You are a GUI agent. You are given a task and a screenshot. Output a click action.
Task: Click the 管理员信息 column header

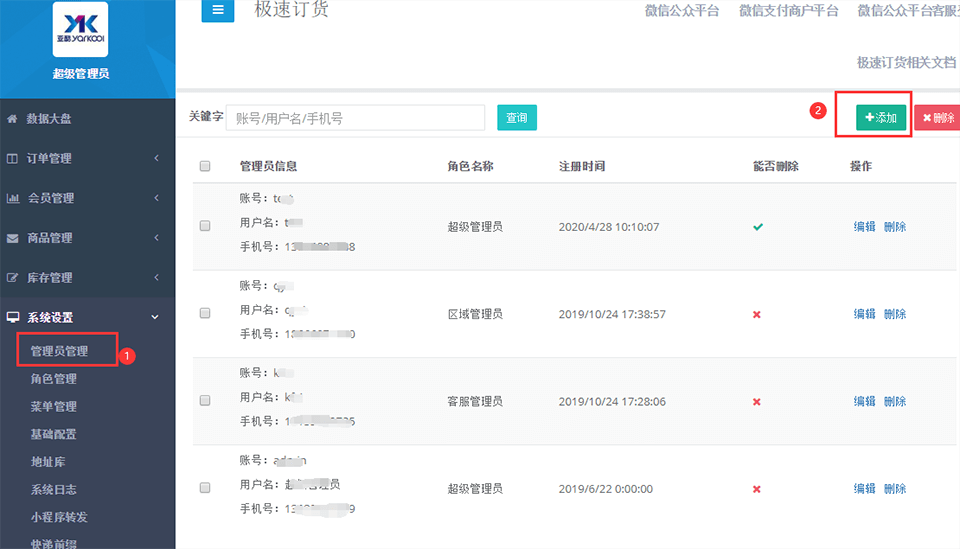268,166
